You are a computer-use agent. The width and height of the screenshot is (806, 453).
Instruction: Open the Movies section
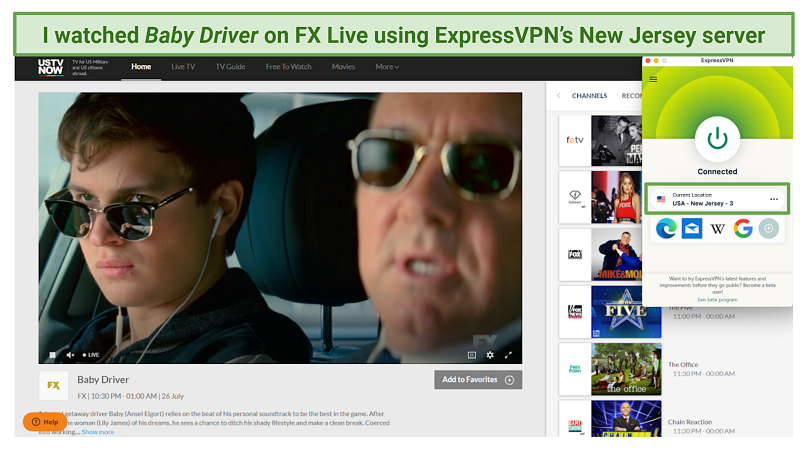(343, 67)
